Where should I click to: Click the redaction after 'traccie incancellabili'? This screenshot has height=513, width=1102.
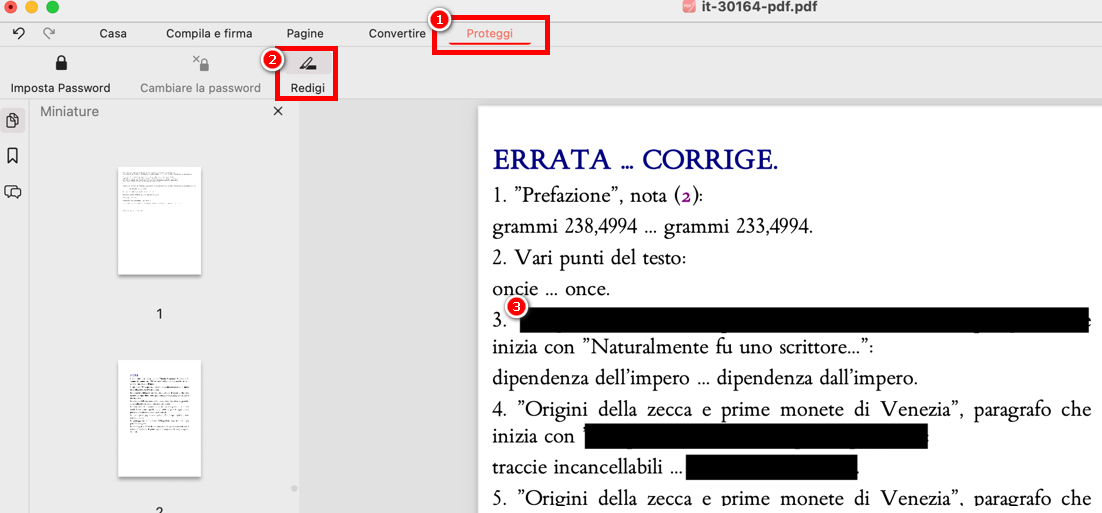click(771, 467)
